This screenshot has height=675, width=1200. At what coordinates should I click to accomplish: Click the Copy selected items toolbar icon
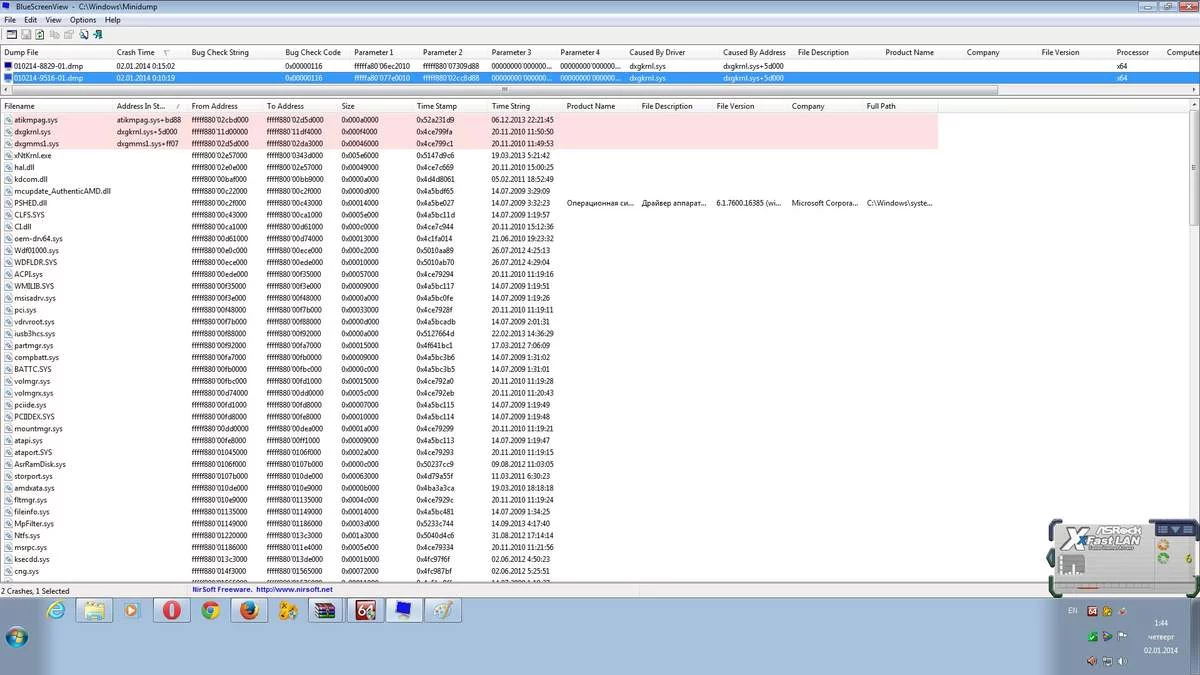pyautogui.click(x=55, y=34)
